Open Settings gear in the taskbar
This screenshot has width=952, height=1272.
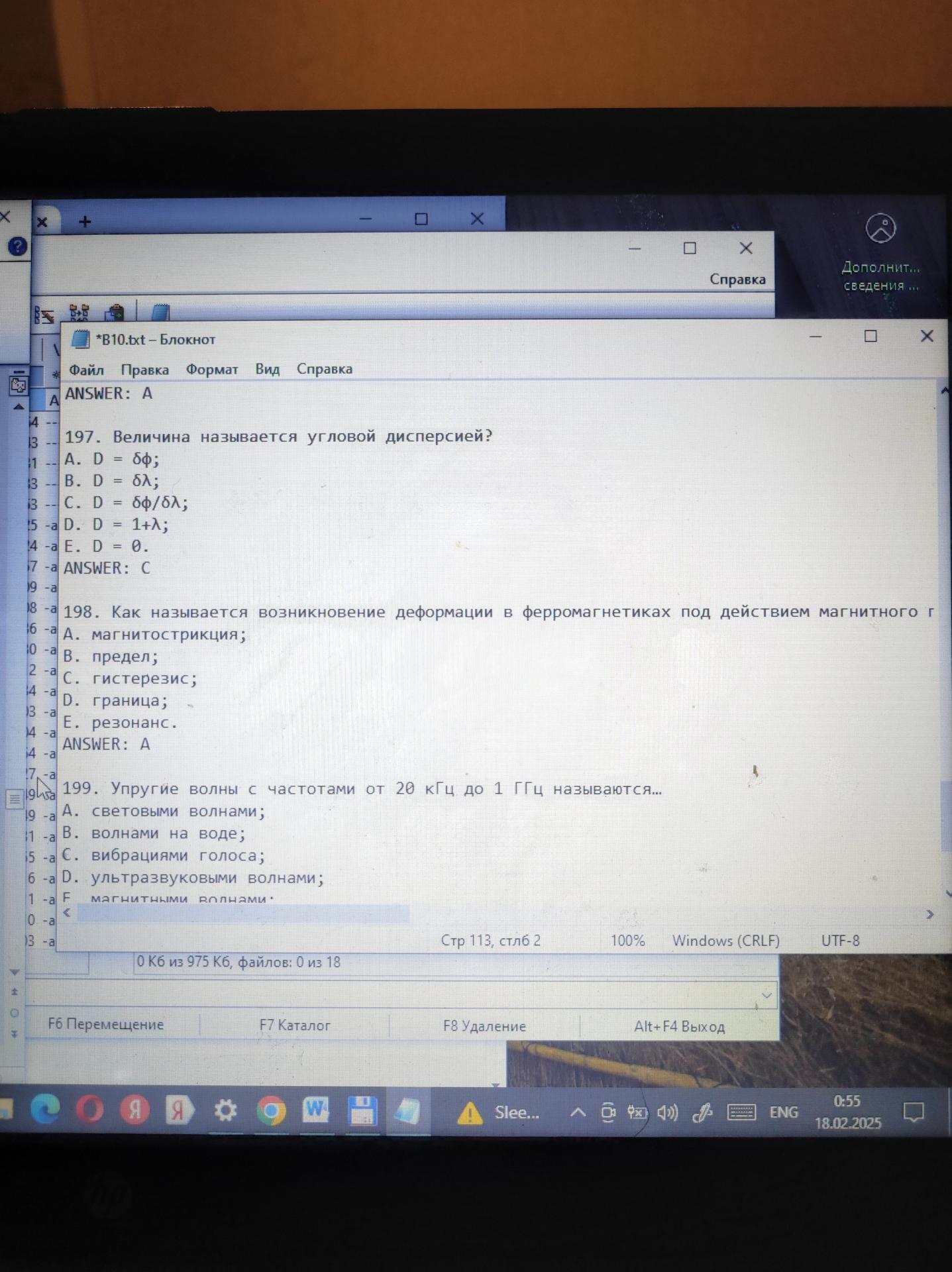[225, 1111]
